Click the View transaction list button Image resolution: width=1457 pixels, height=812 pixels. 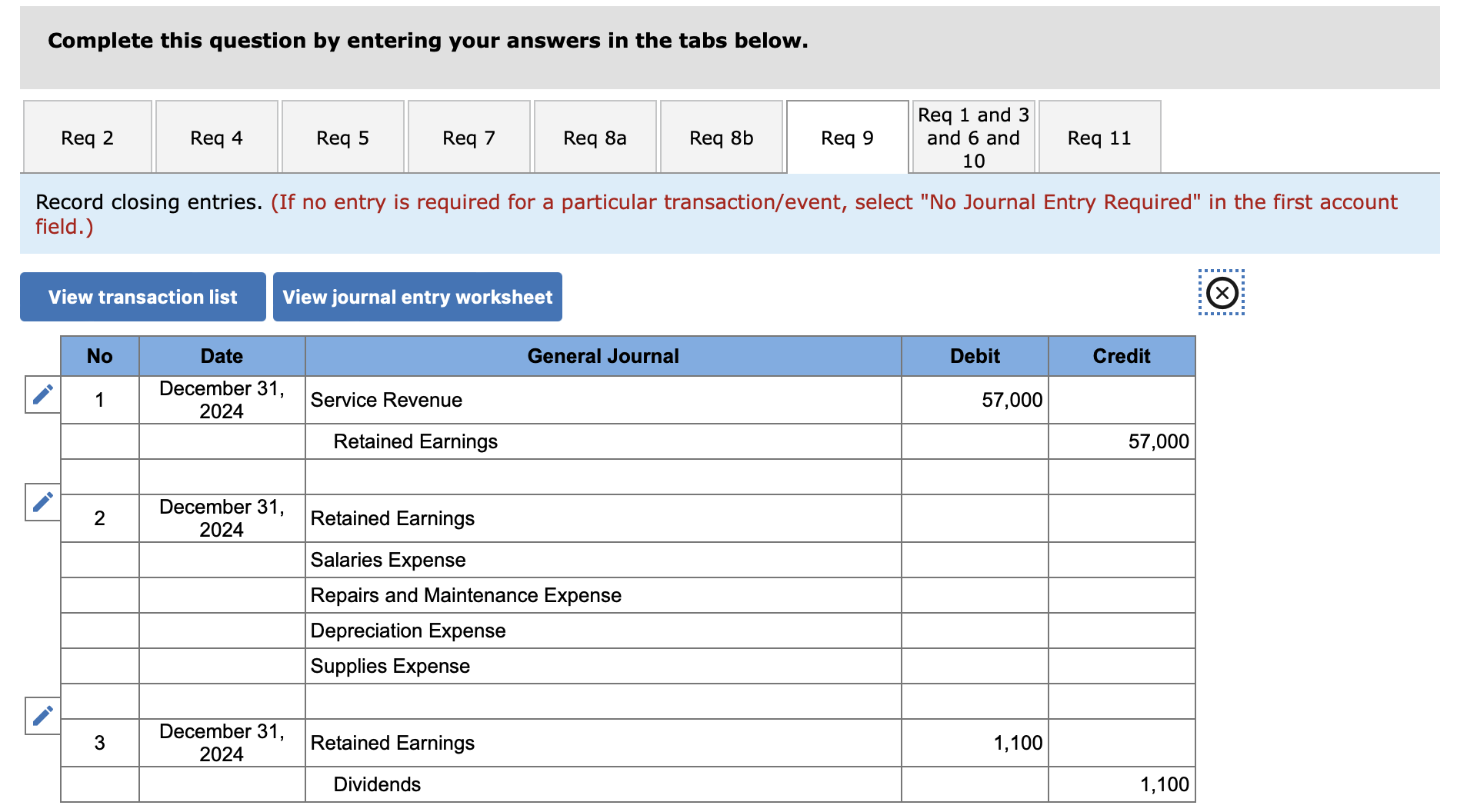pos(142,297)
